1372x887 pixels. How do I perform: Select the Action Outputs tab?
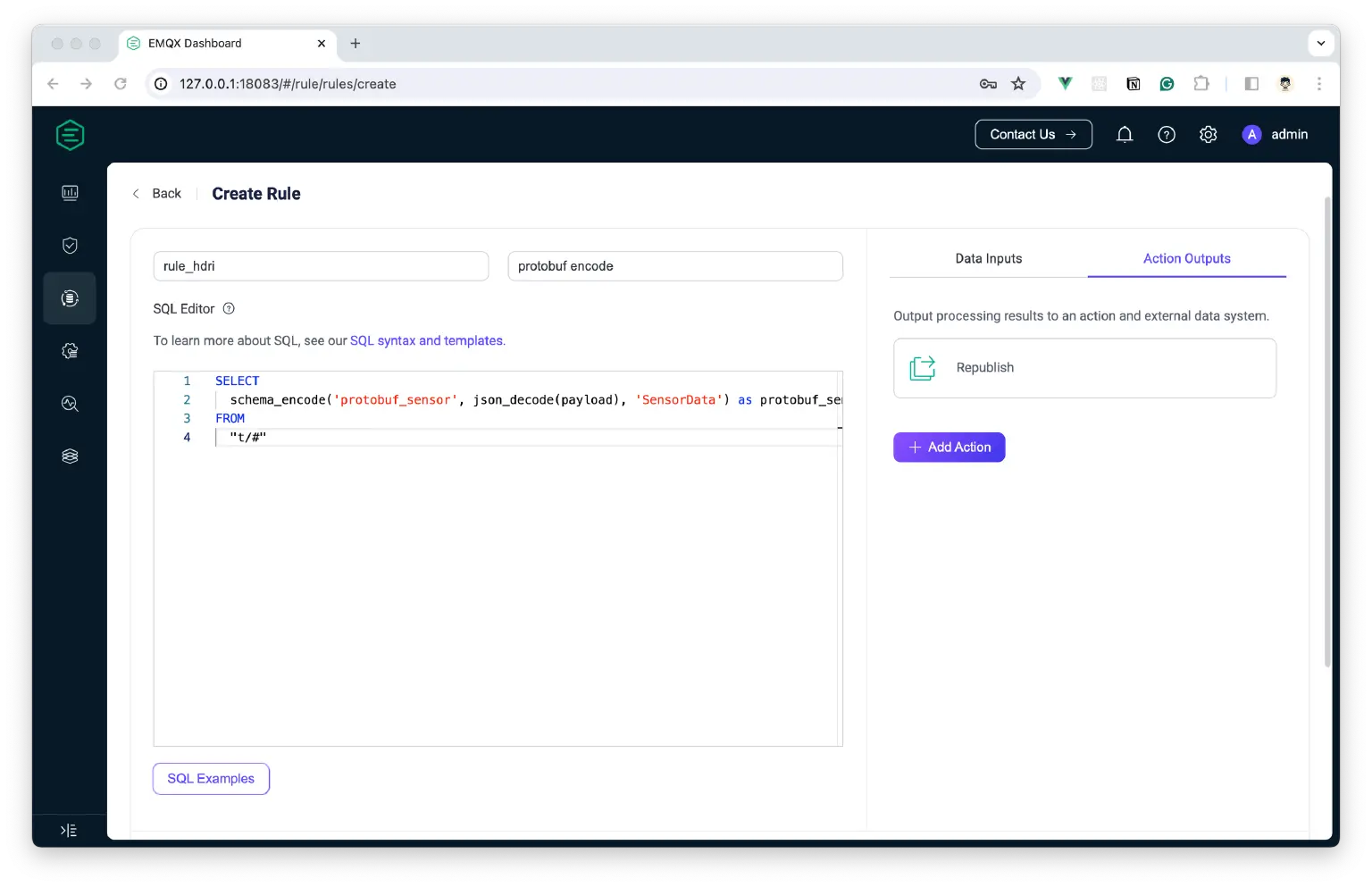click(x=1186, y=259)
